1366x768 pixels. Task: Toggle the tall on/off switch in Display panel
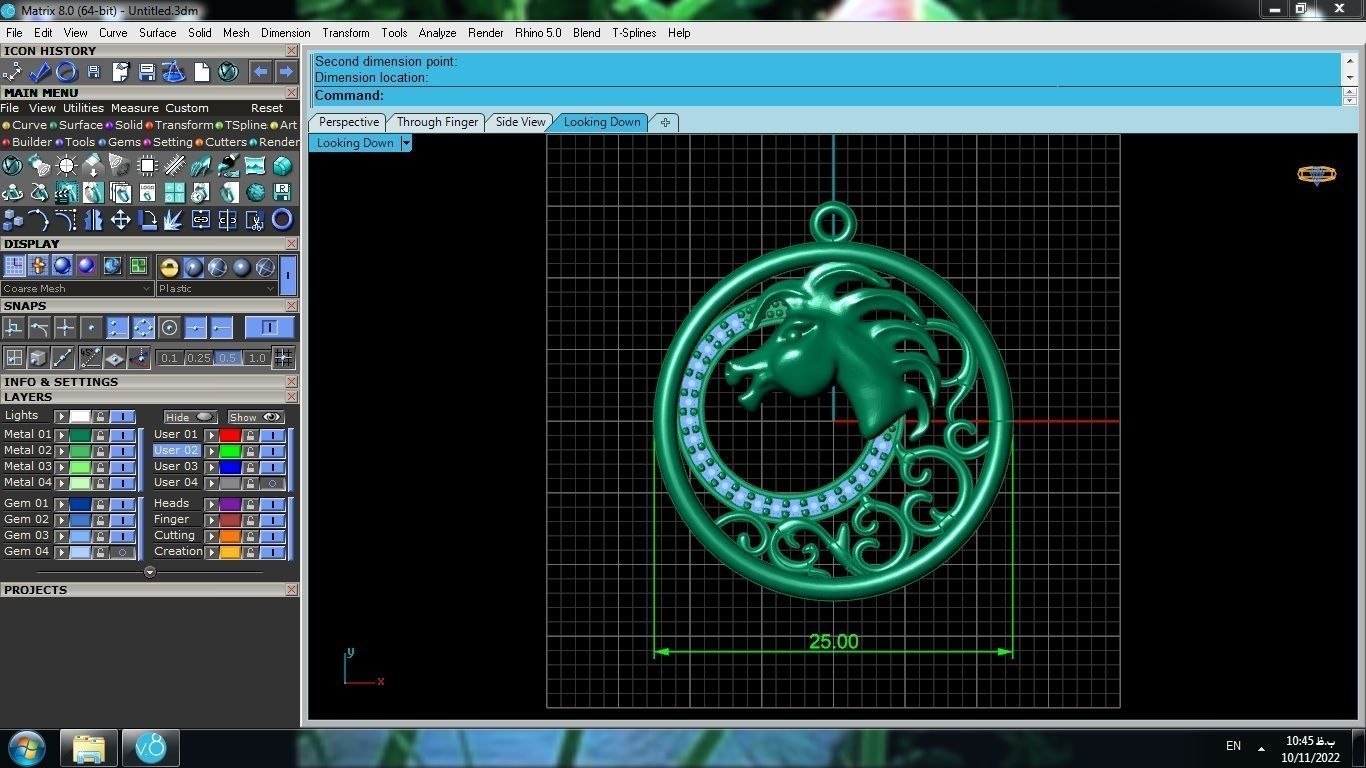coord(288,273)
